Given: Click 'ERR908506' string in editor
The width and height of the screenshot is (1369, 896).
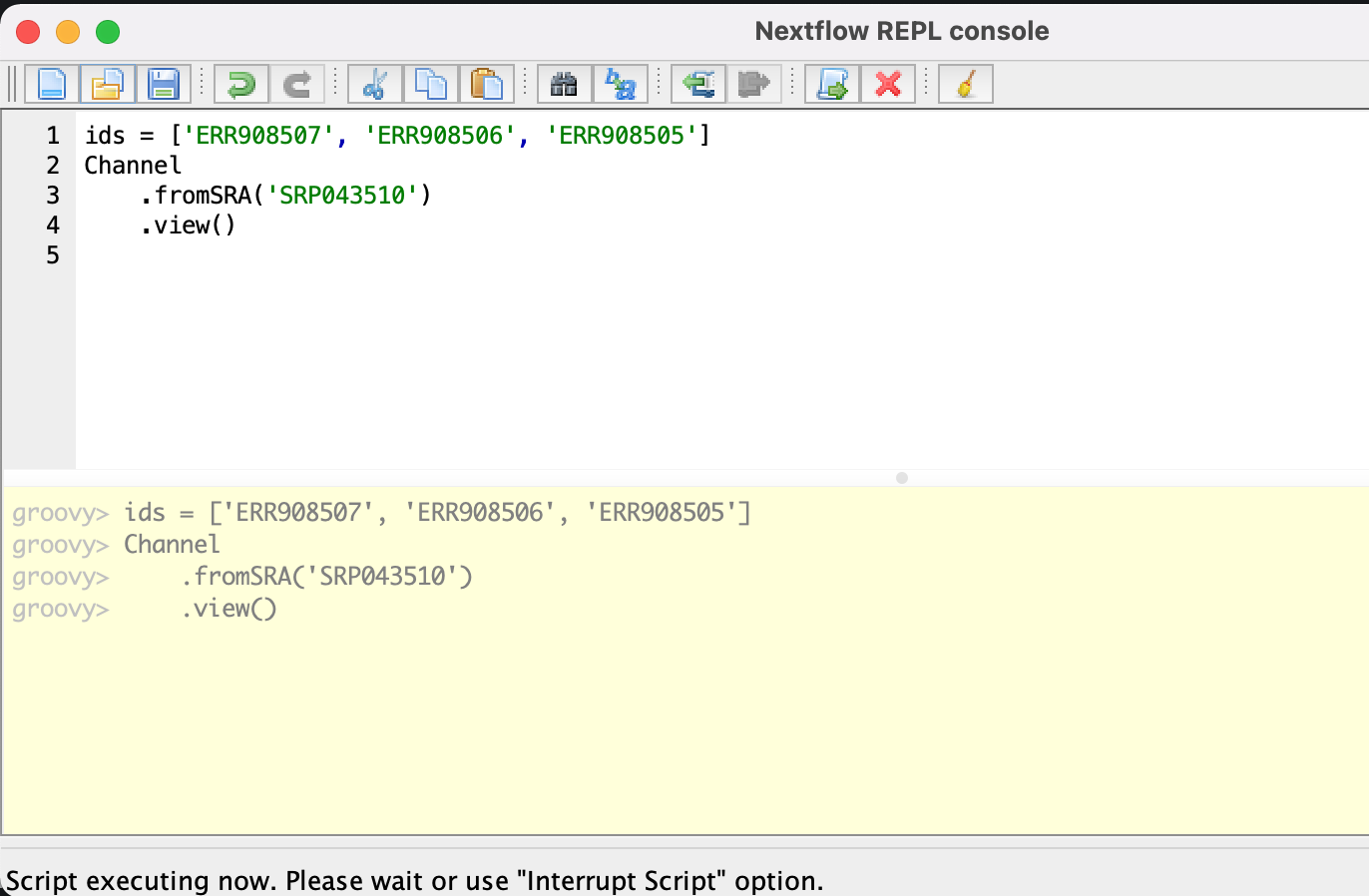Looking at the screenshot, I should pyautogui.click(x=440, y=135).
